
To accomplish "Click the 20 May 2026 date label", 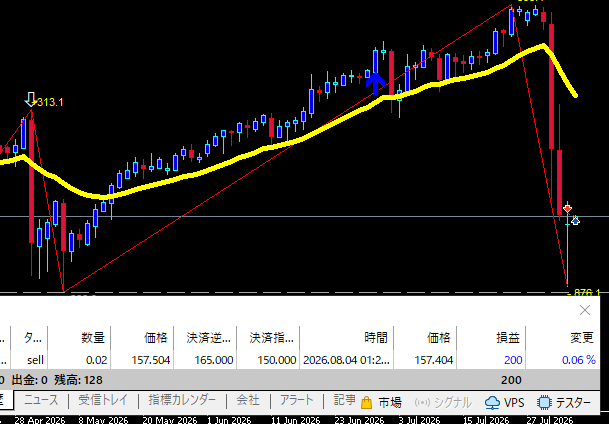I will point(170,420).
